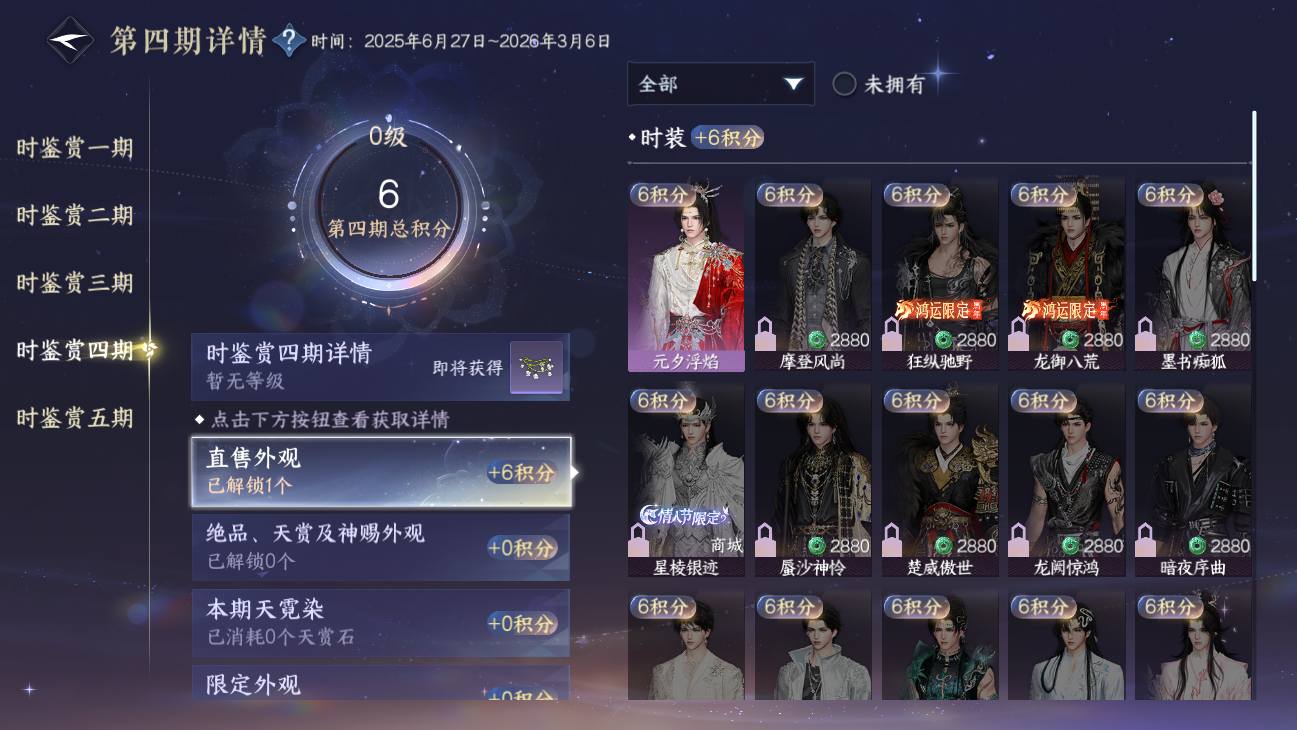Click the back arrow diamond icon
Image resolution: width=1297 pixels, height=730 pixels.
pyautogui.click(x=70, y=41)
